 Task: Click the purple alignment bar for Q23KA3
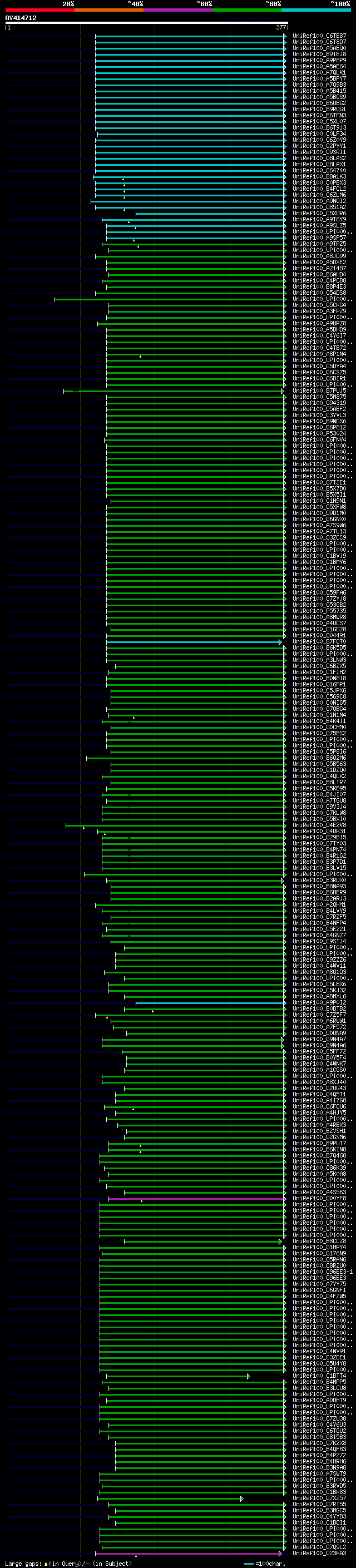coord(189,1554)
